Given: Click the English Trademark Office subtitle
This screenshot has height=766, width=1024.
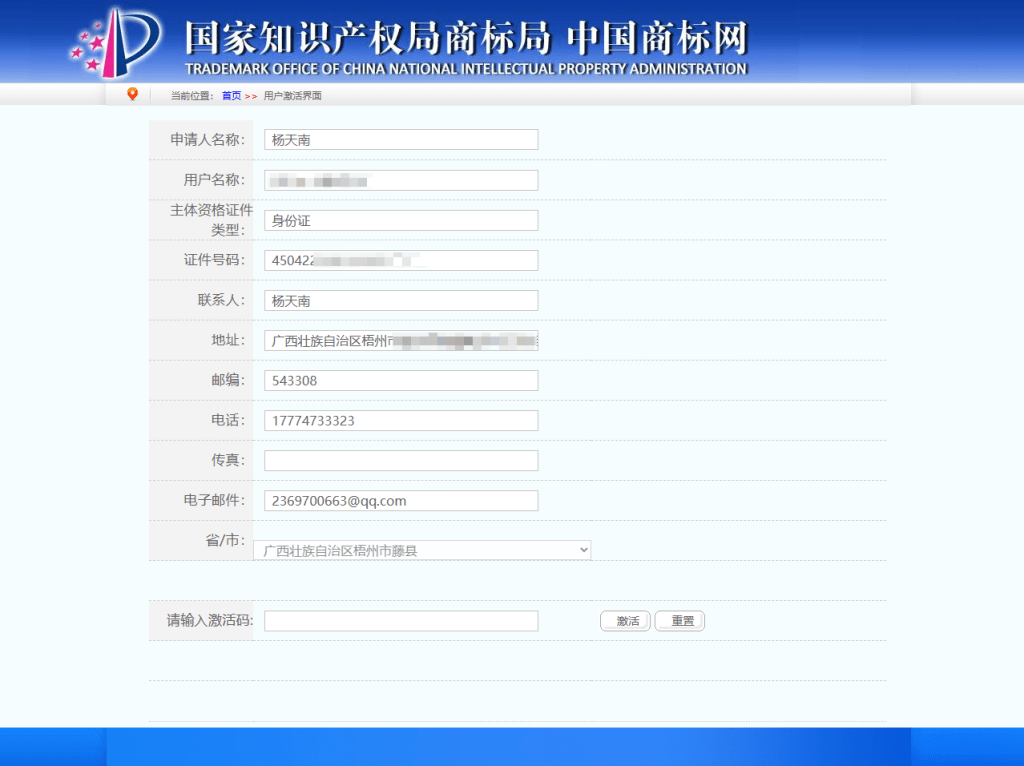Looking at the screenshot, I should tap(466, 69).
